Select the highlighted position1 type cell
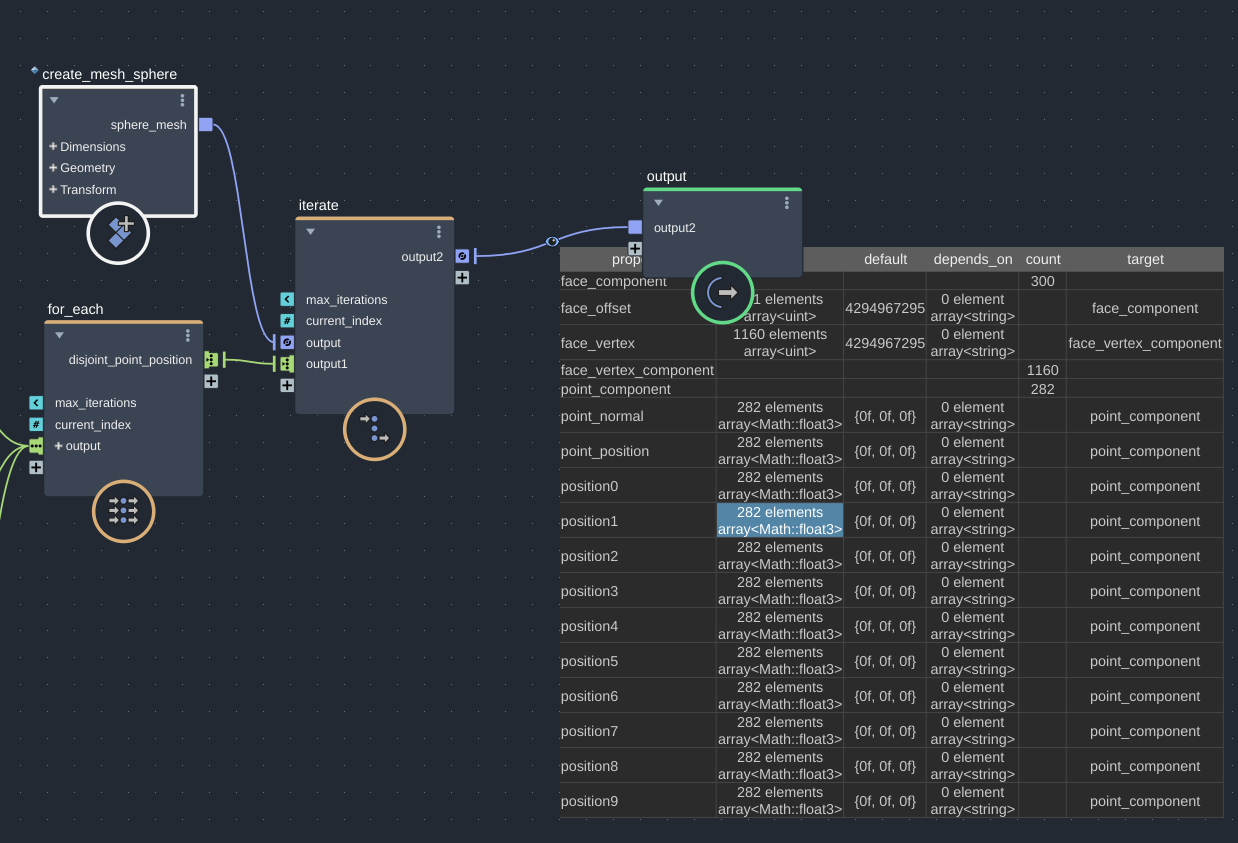 (x=780, y=520)
